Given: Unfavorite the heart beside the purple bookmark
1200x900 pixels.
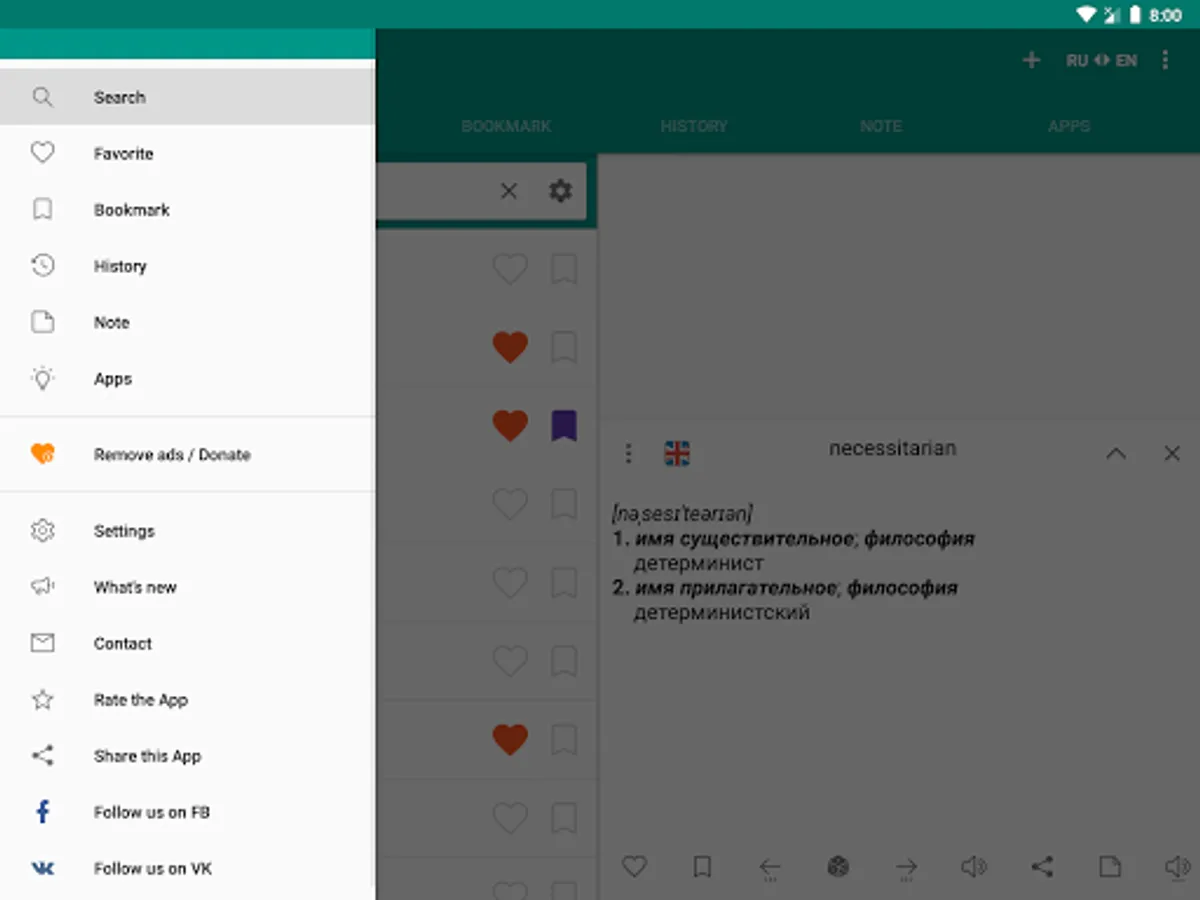Looking at the screenshot, I should click(x=510, y=426).
